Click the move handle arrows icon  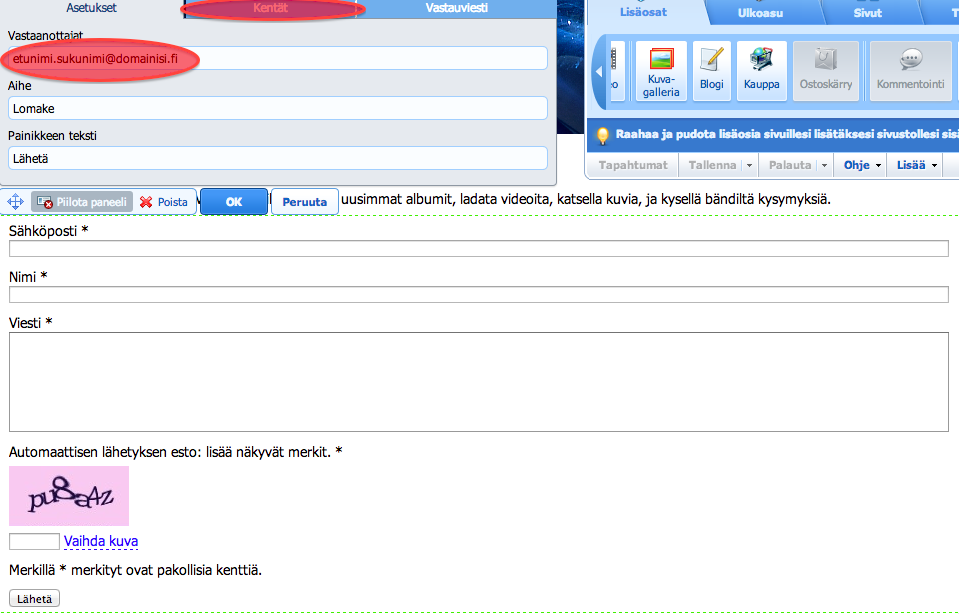pos(15,202)
